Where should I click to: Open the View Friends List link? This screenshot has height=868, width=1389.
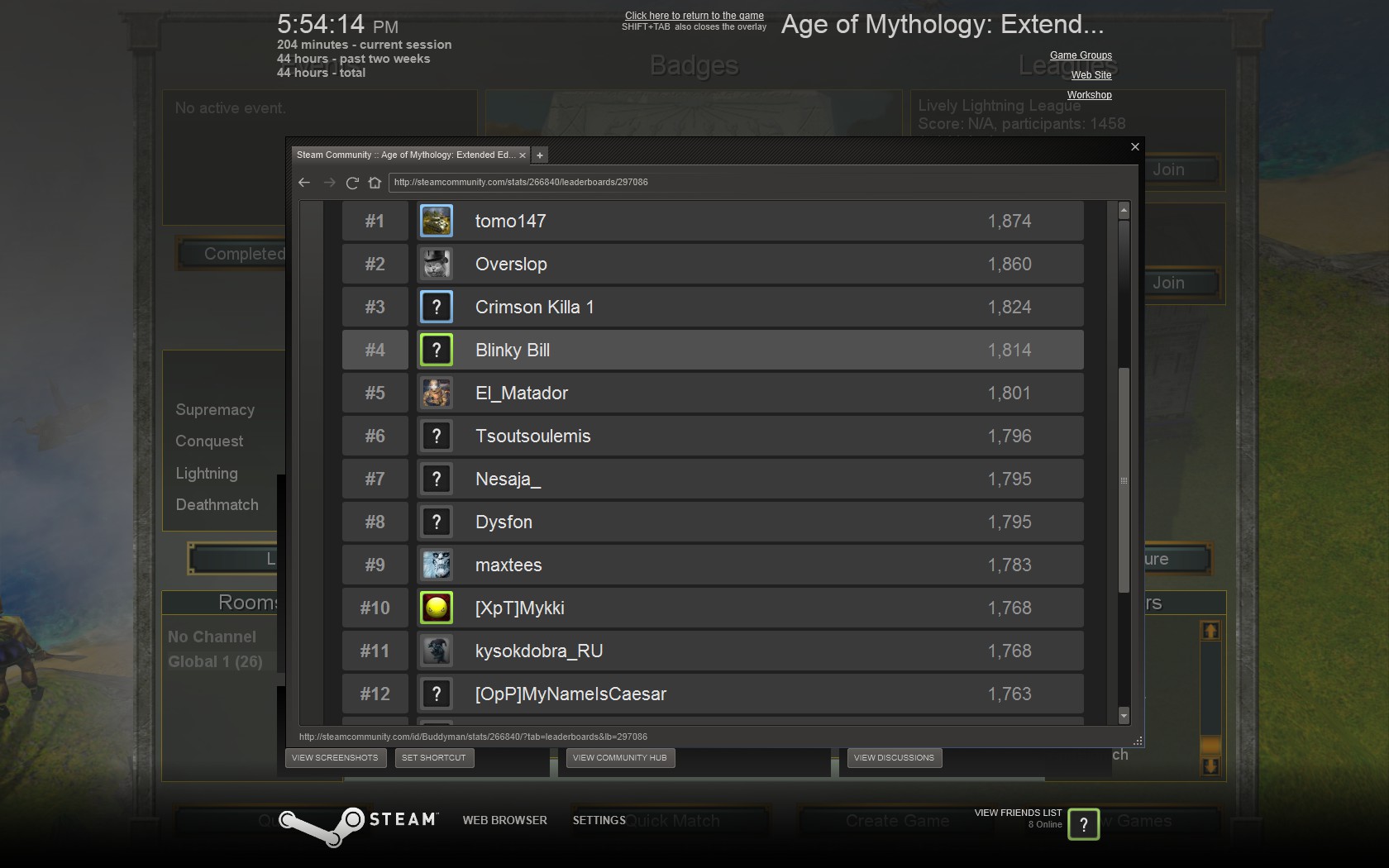[1018, 813]
